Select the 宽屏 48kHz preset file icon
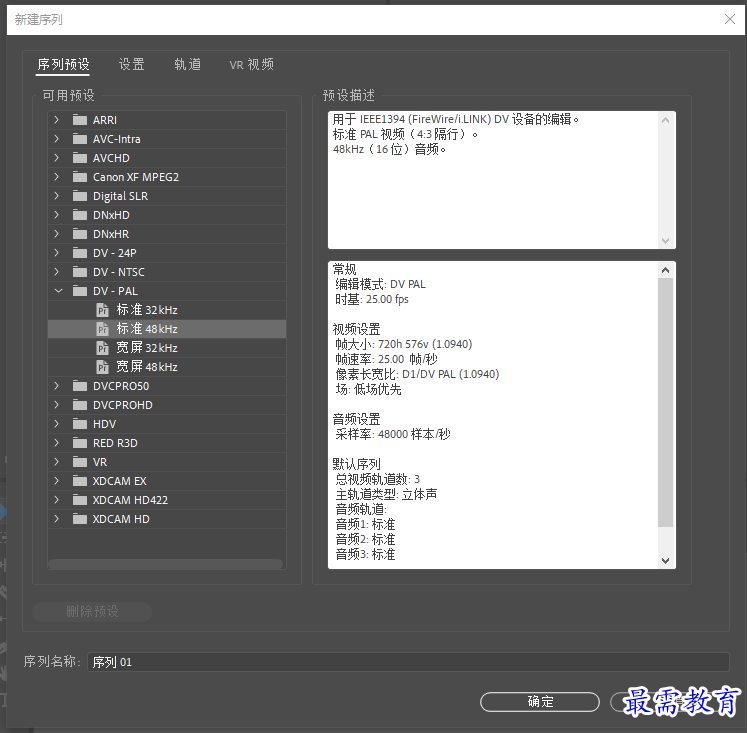Viewport: 747px width, 733px height. 102,367
